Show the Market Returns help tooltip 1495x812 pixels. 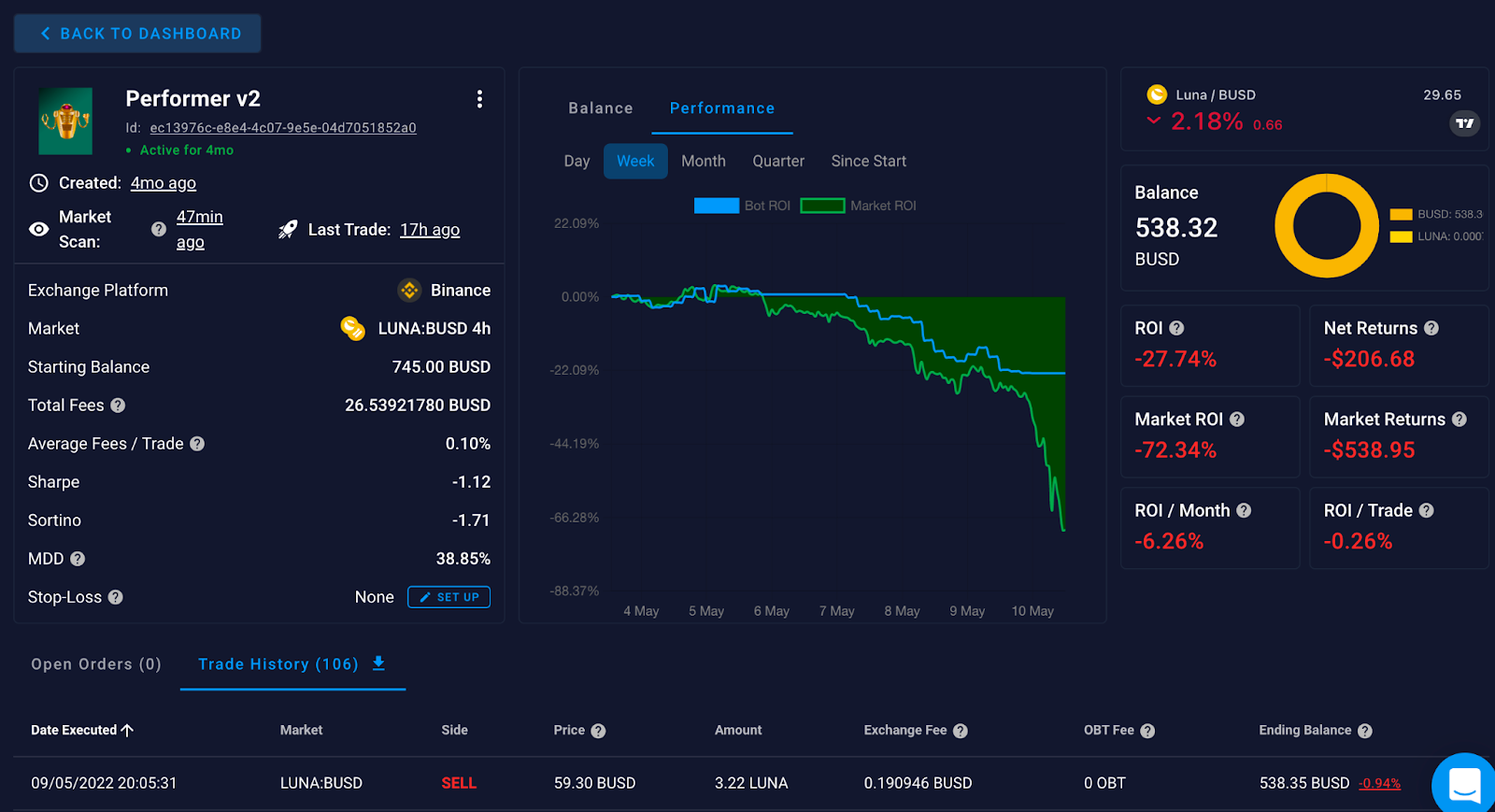tap(1459, 420)
